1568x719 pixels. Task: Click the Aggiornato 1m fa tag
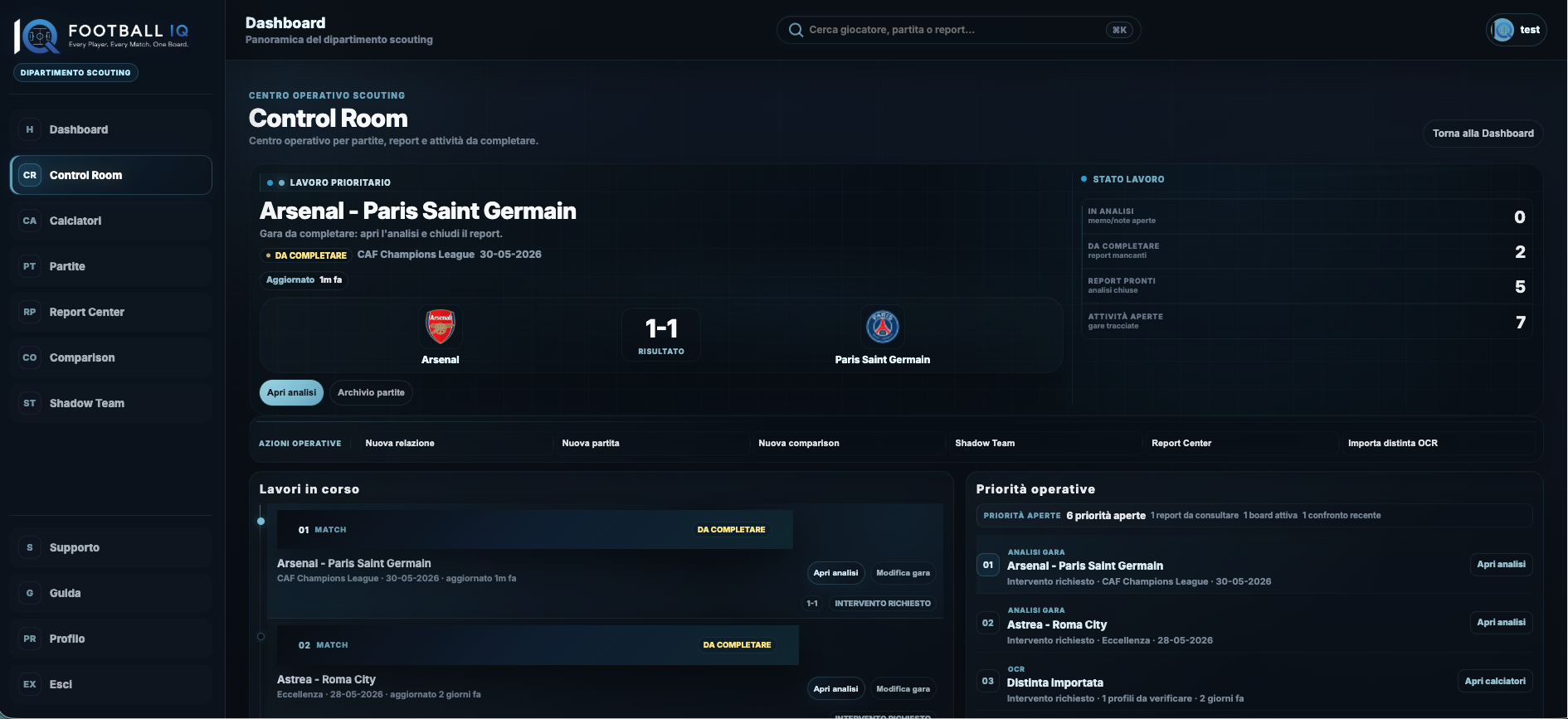click(304, 280)
